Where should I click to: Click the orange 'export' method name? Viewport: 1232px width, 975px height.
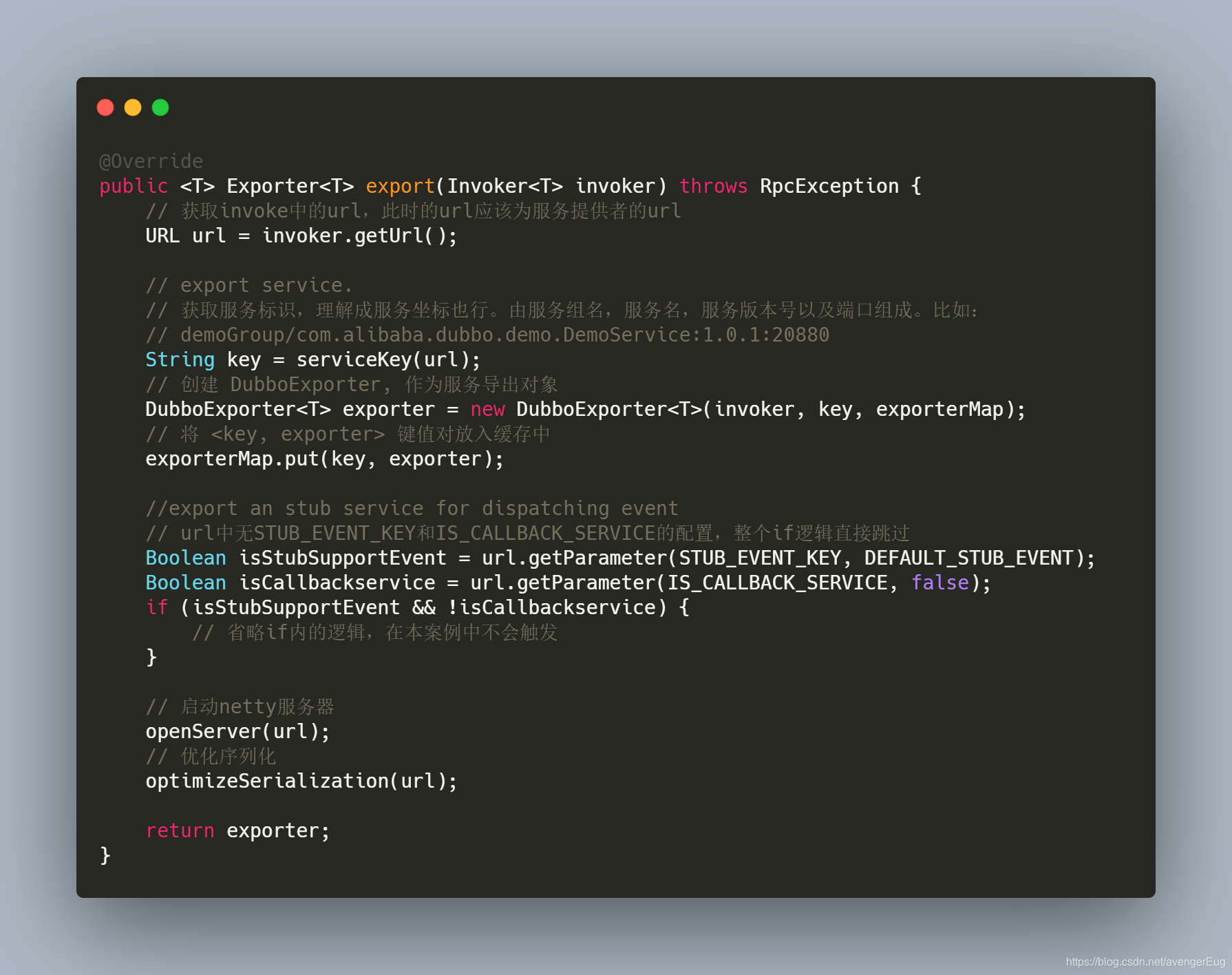(x=400, y=187)
